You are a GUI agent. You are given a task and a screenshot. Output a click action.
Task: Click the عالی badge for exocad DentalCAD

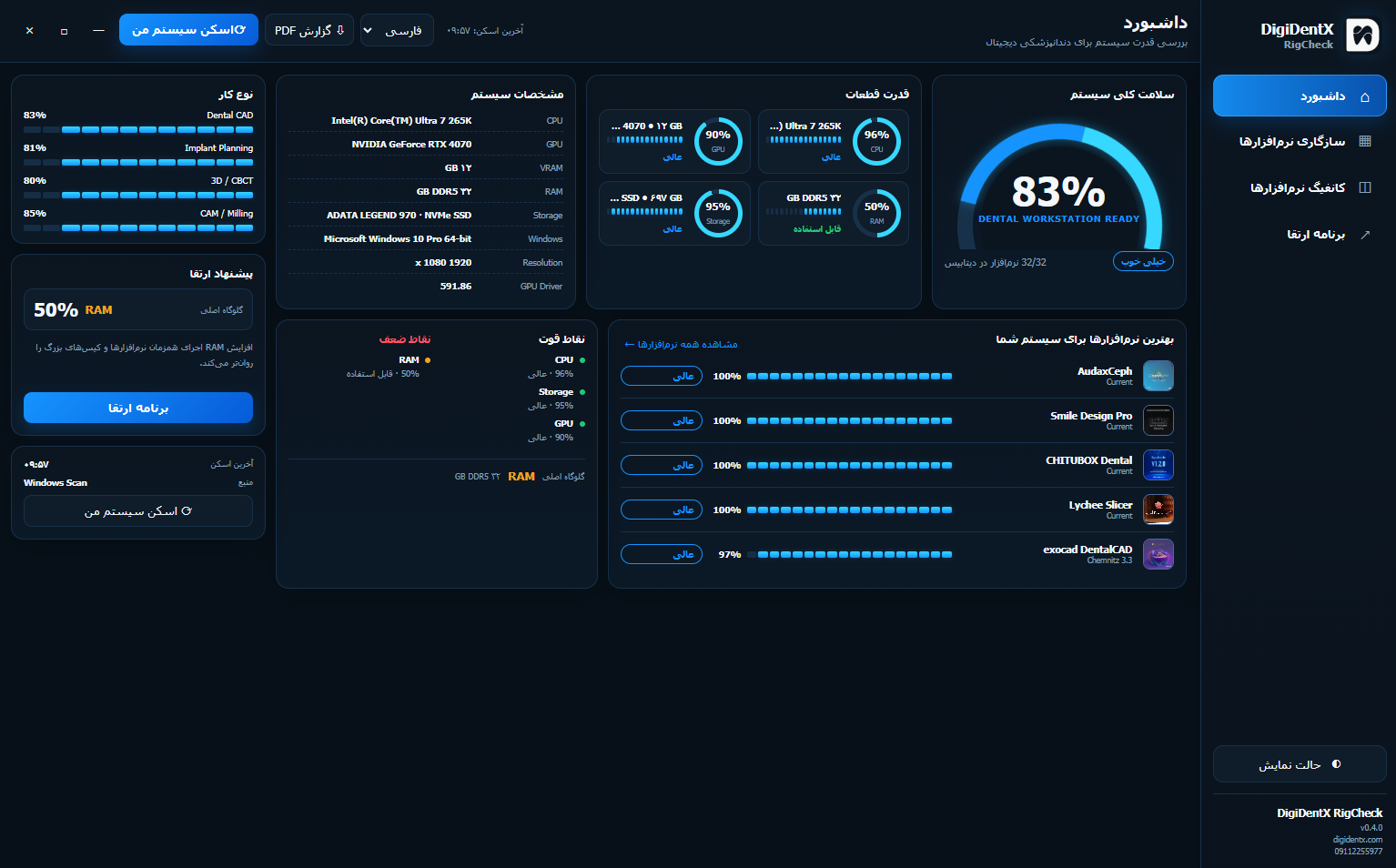662,554
